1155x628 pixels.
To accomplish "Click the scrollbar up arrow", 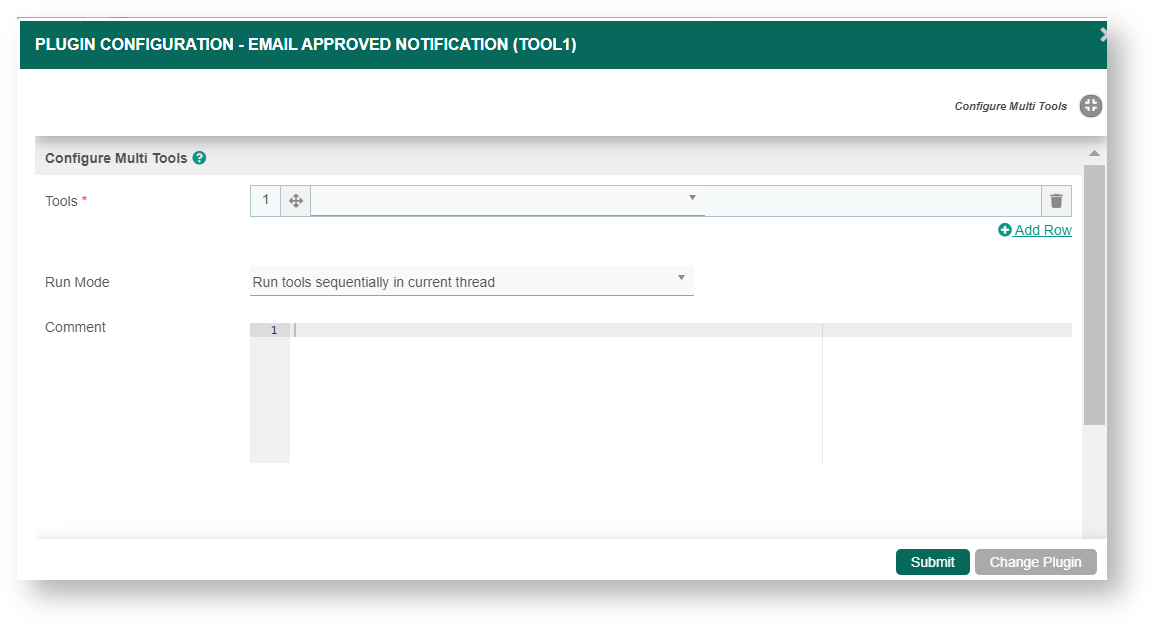I will [x=1094, y=153].
